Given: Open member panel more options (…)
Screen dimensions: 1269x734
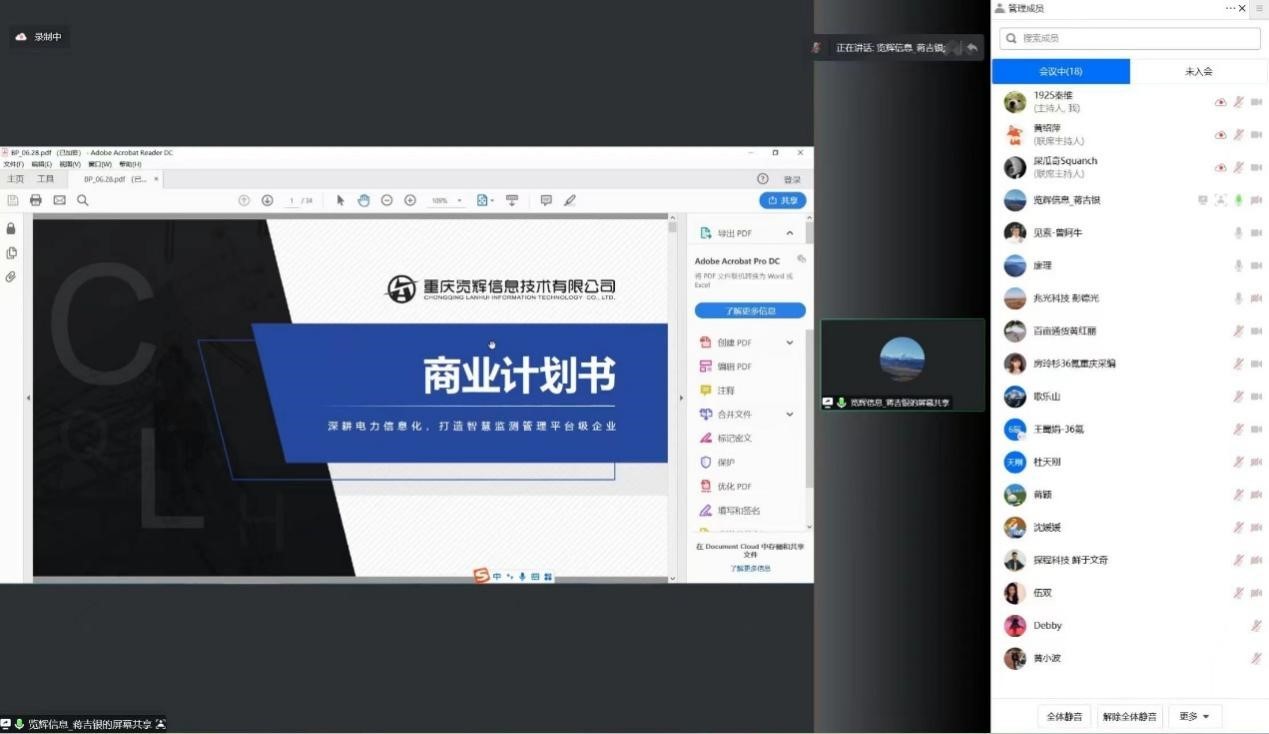Looking at the screenshot, I should pyautogui.click(x=1231, y=8).
